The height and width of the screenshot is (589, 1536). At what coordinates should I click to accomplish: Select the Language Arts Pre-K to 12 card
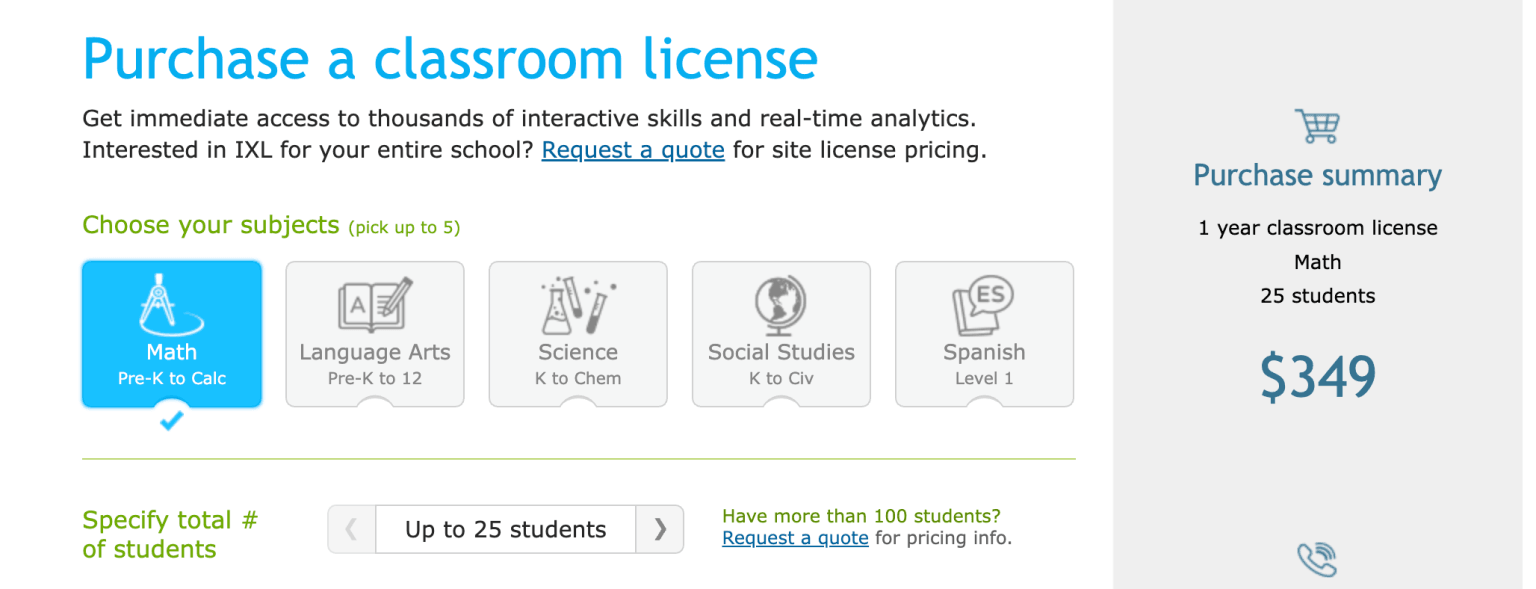(374, 334)
